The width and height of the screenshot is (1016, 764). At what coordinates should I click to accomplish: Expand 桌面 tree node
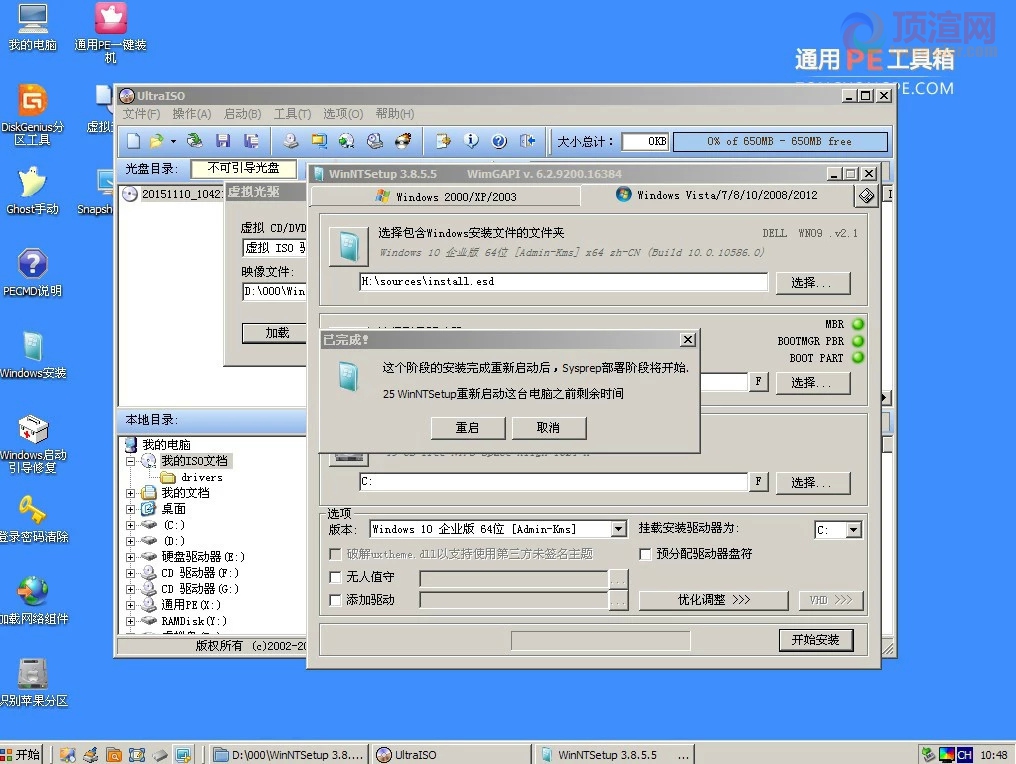tap(130, 509)
